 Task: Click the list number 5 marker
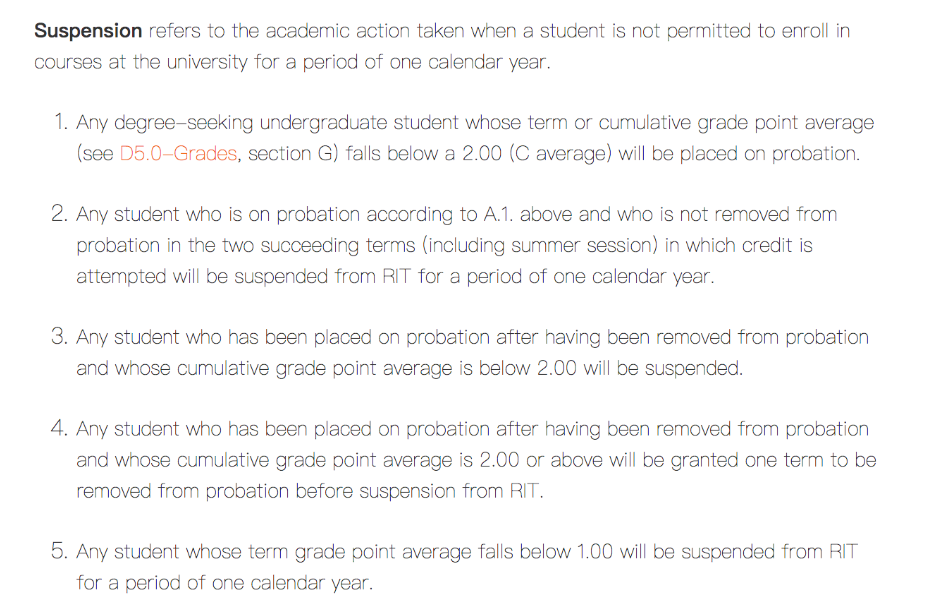59,551
